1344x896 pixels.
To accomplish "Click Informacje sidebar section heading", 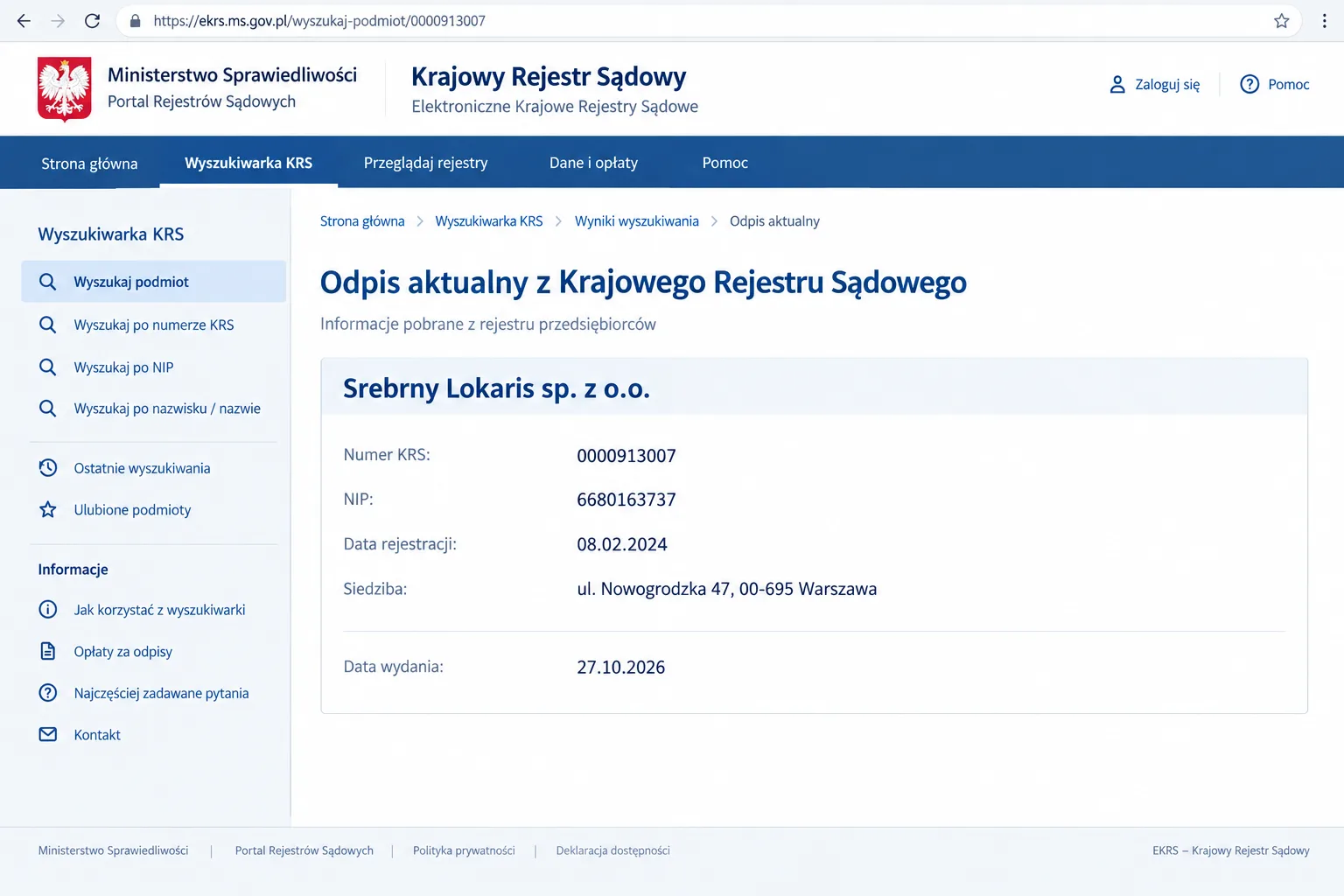I will [x=73, y=570].
